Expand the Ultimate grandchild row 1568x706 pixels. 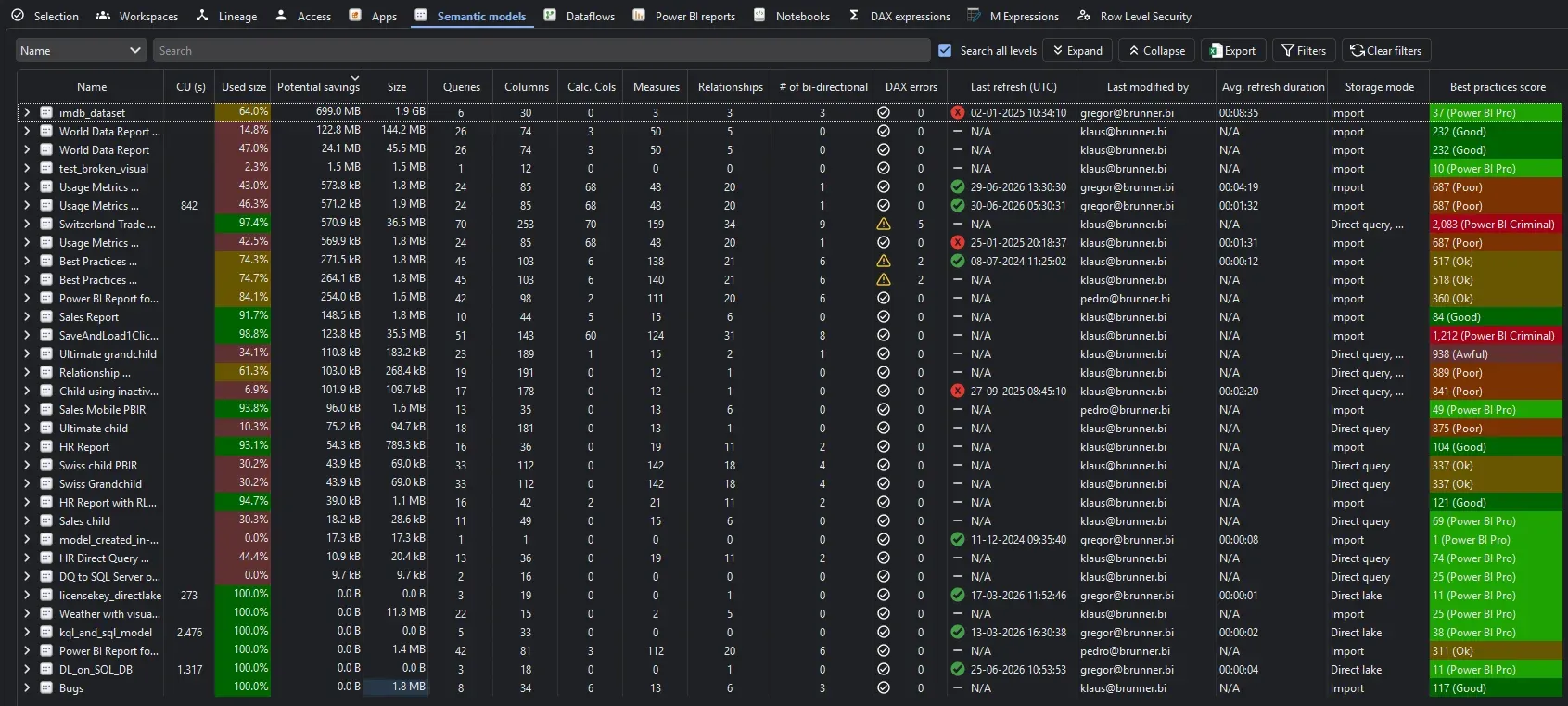tap(27, 353)
